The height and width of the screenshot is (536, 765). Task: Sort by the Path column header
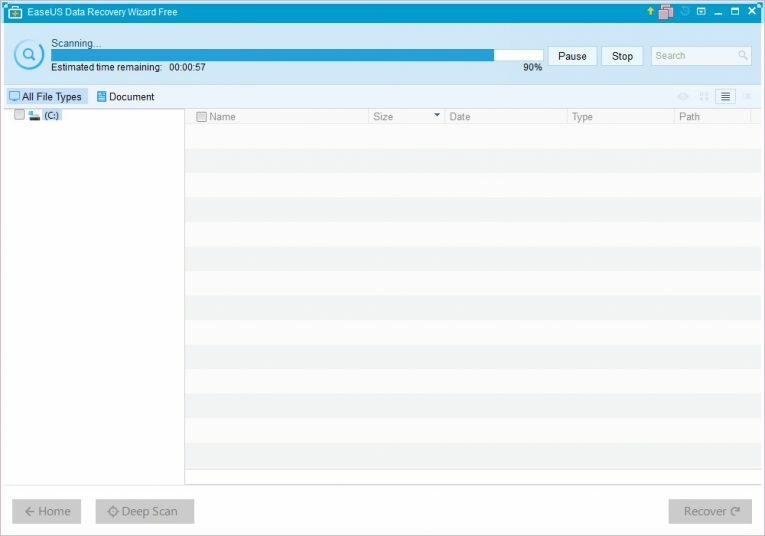[x=689, y=117]
